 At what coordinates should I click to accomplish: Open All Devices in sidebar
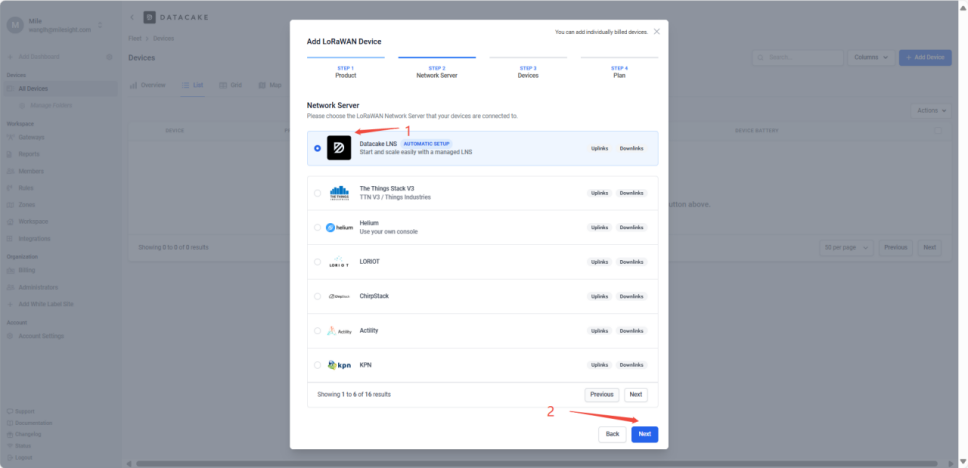(59, 89)
